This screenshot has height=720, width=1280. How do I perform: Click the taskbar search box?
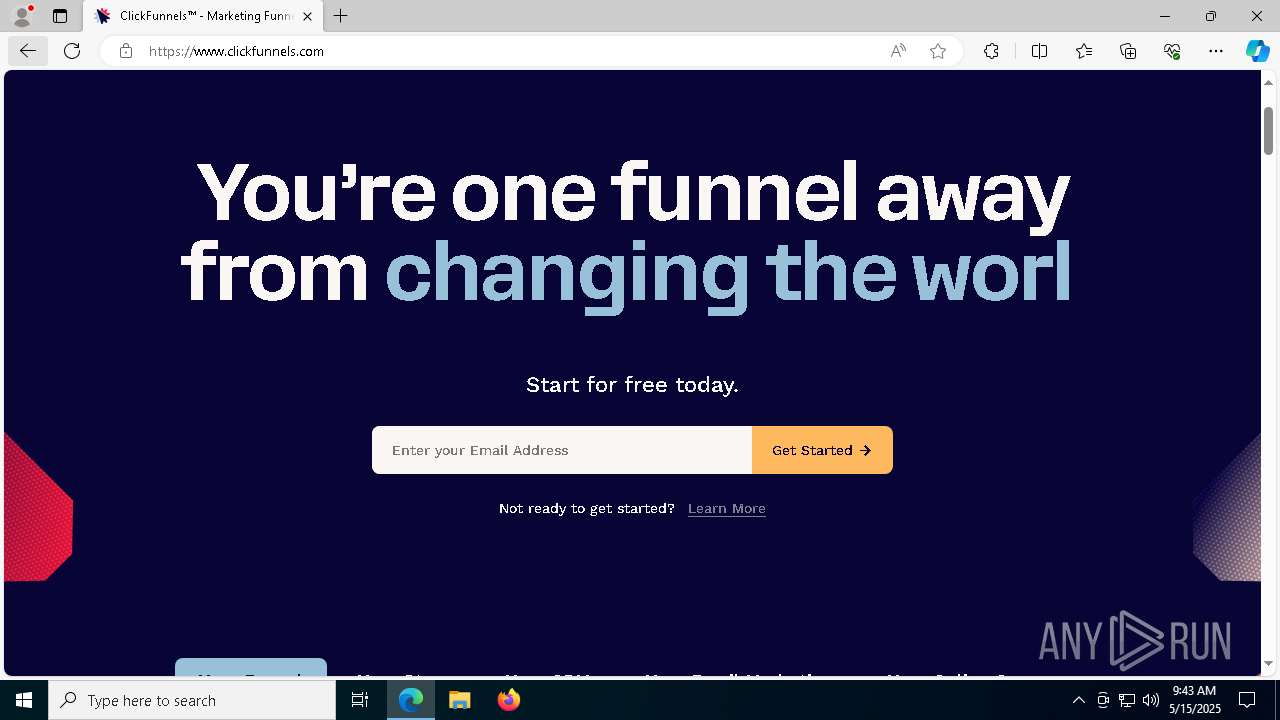click(x=192, y=700)
